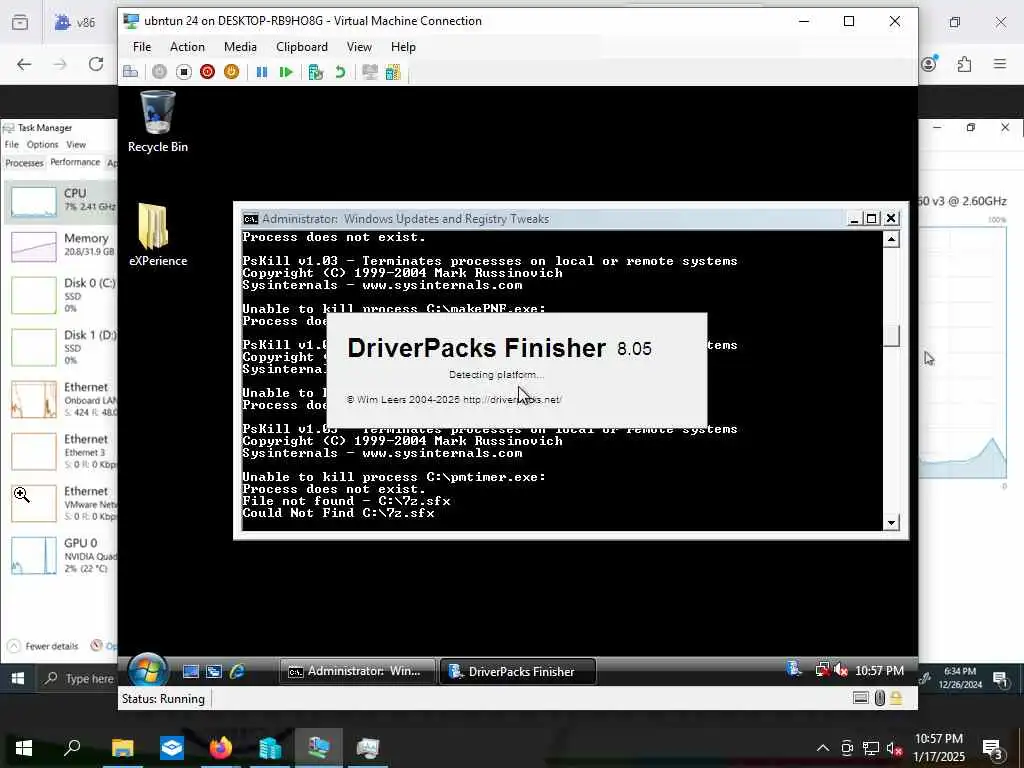Switch to Administrator command prompt taskbar button
Viewport: 1024px width, 768px height.
click(x=357, y=671)
